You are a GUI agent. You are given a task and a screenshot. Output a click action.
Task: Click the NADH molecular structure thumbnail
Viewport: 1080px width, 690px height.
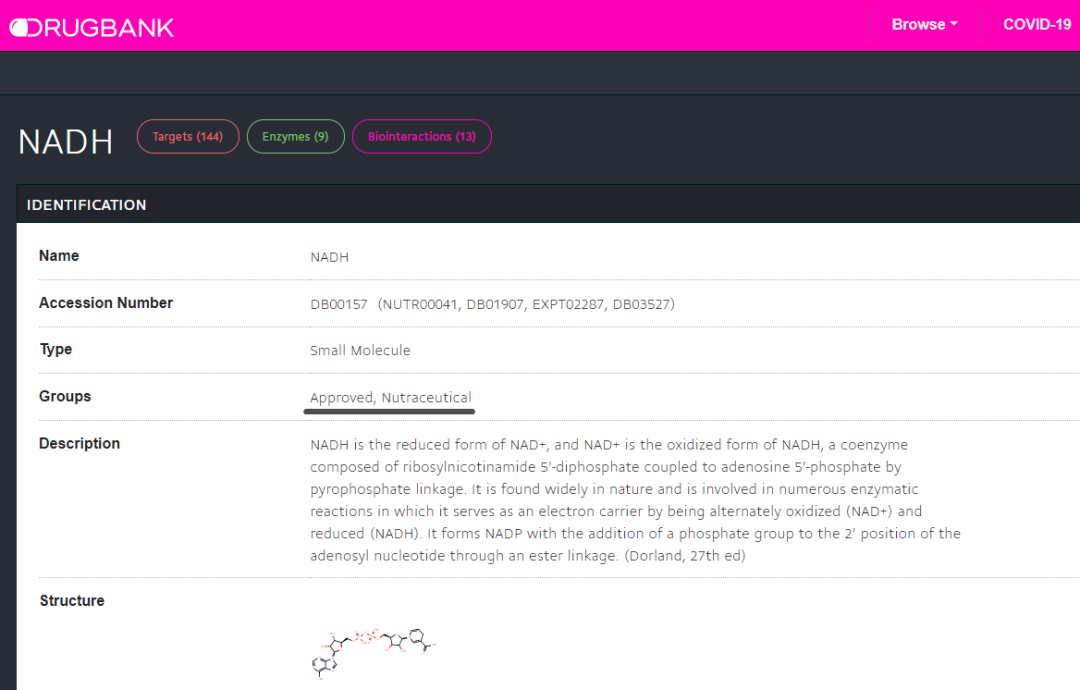tap(374, 649)
